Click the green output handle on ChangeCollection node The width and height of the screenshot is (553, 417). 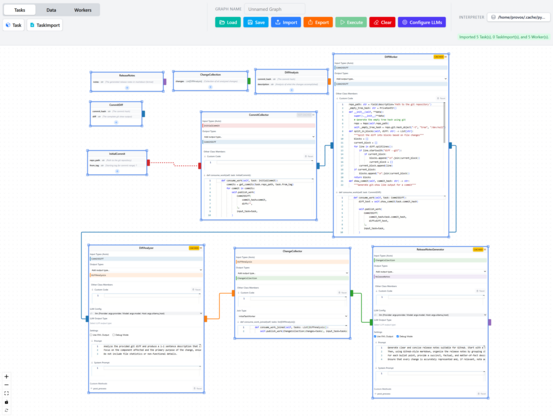249,81
